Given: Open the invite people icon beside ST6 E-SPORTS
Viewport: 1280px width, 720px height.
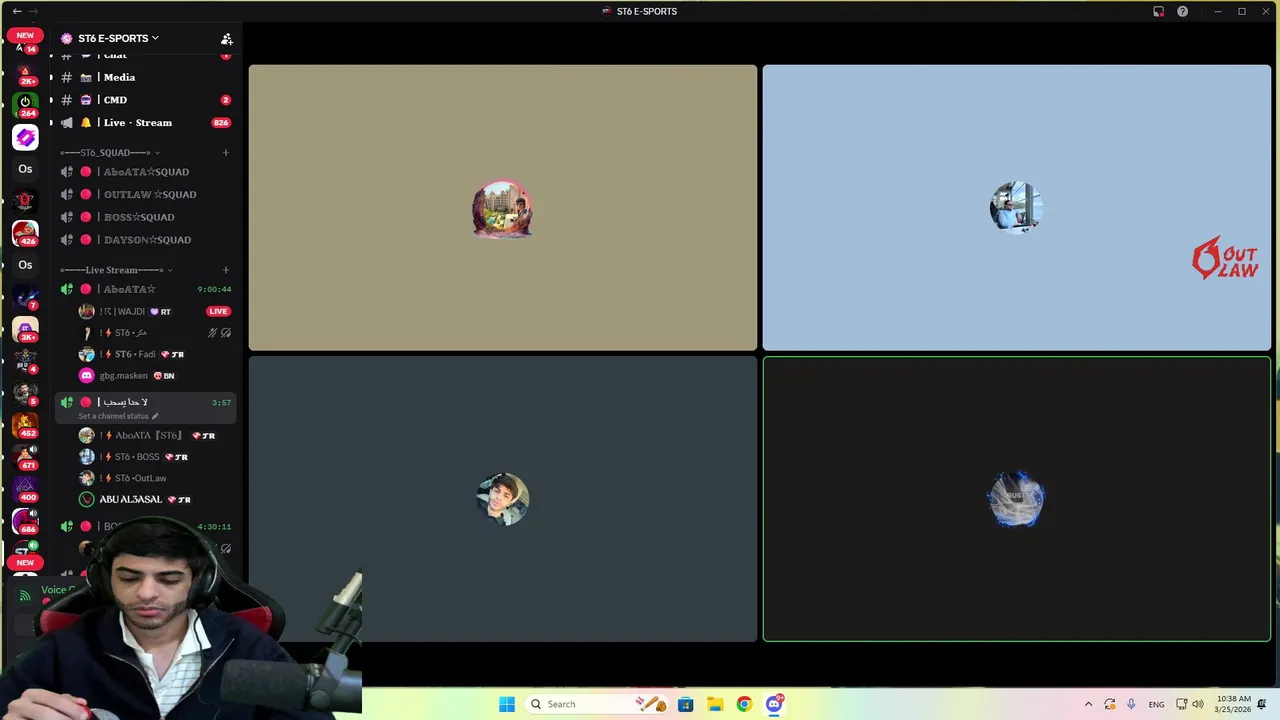Looking at the screenshot, I should tap(227, 39).
